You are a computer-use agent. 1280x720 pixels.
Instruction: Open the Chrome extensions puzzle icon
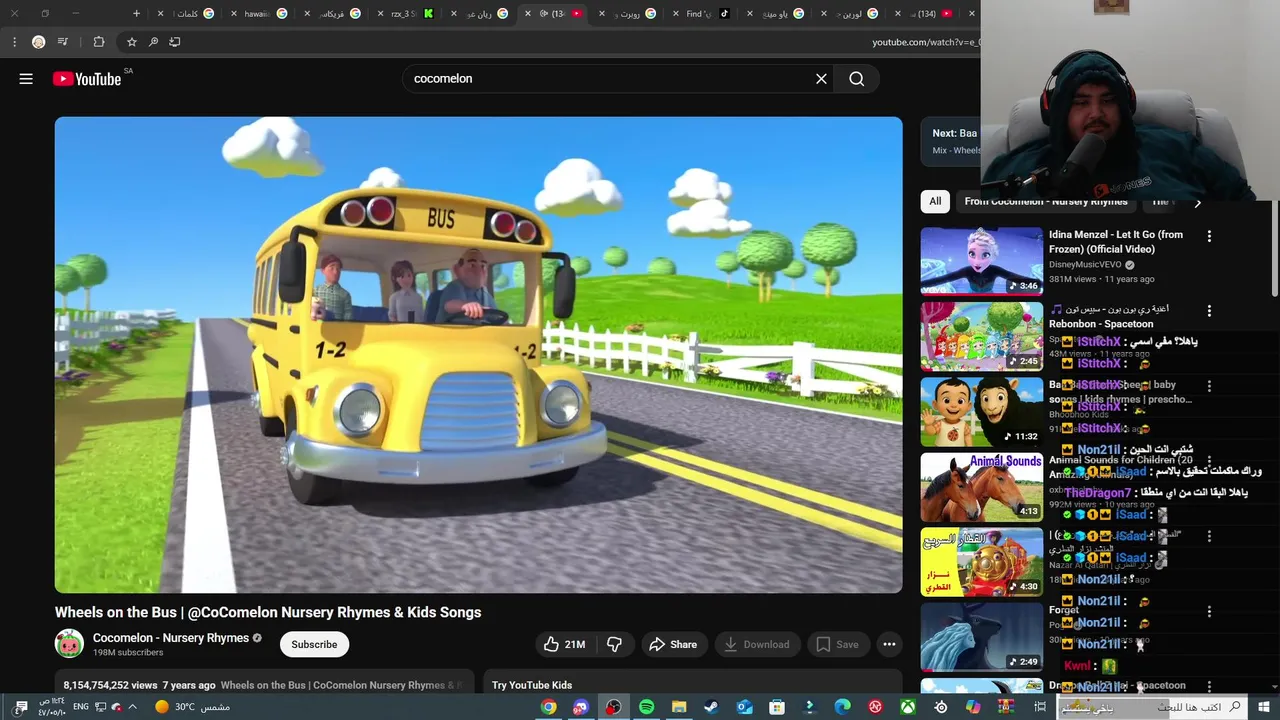(98, 42)
